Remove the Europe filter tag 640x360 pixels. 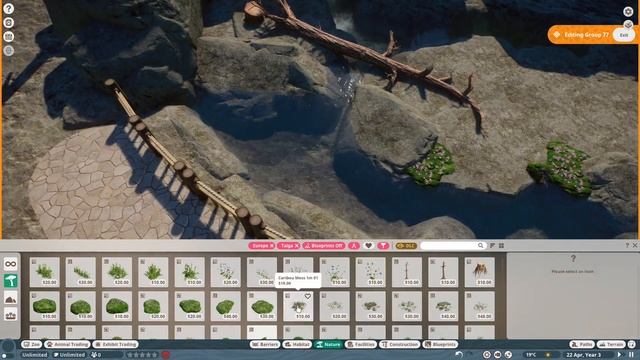click(271, 246)
